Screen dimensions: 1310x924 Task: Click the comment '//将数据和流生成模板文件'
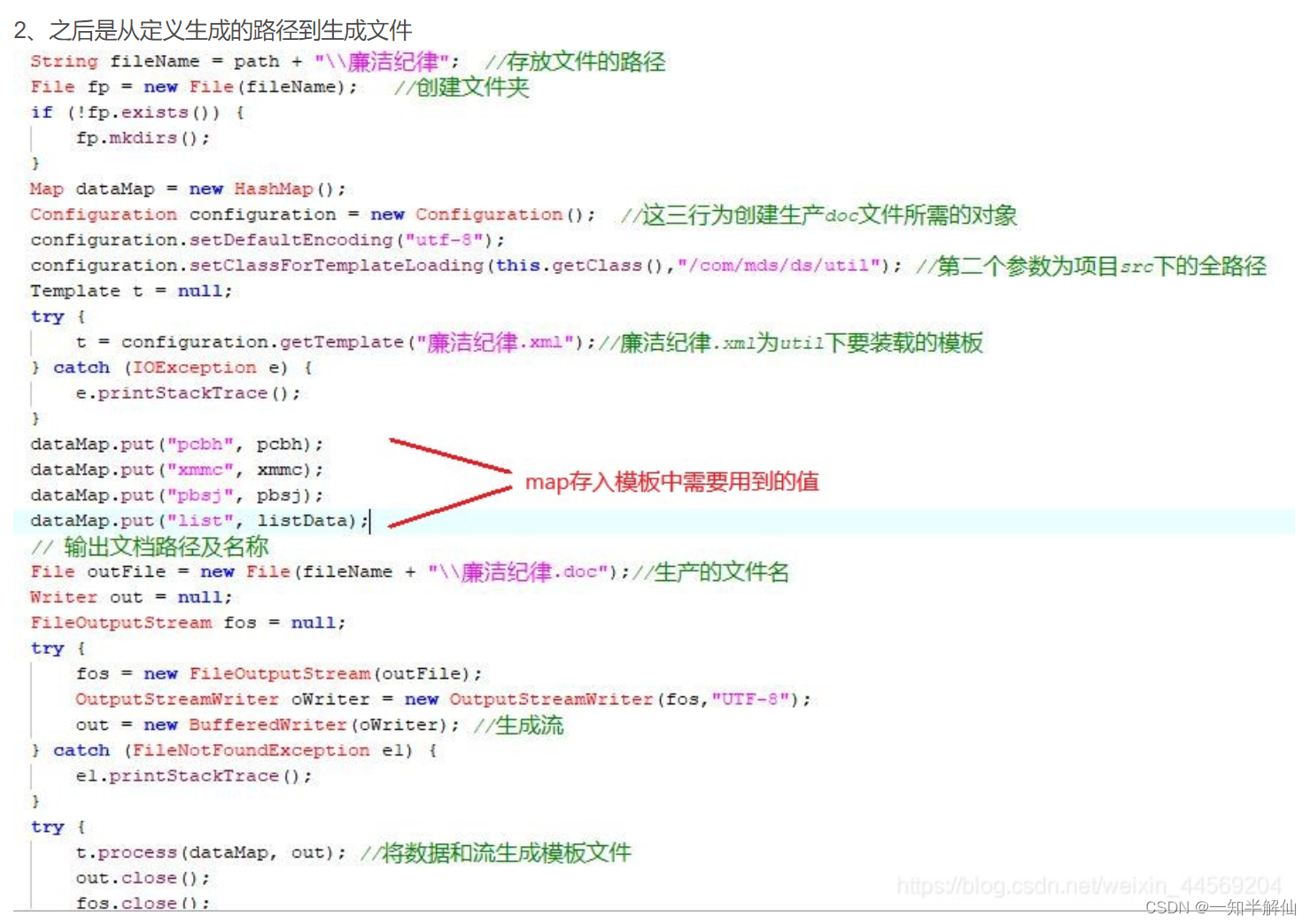pyautogui.click(x=495, y=853)
